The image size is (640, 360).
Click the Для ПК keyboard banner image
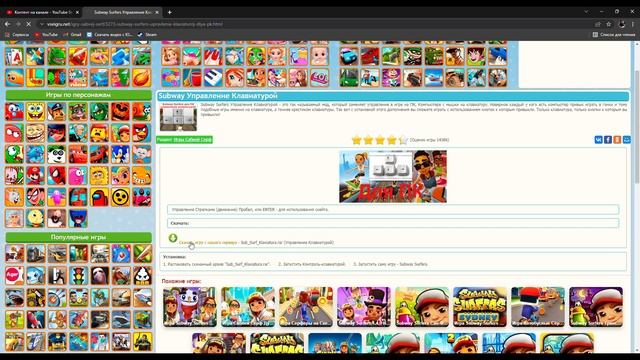[x=393, y=176]
